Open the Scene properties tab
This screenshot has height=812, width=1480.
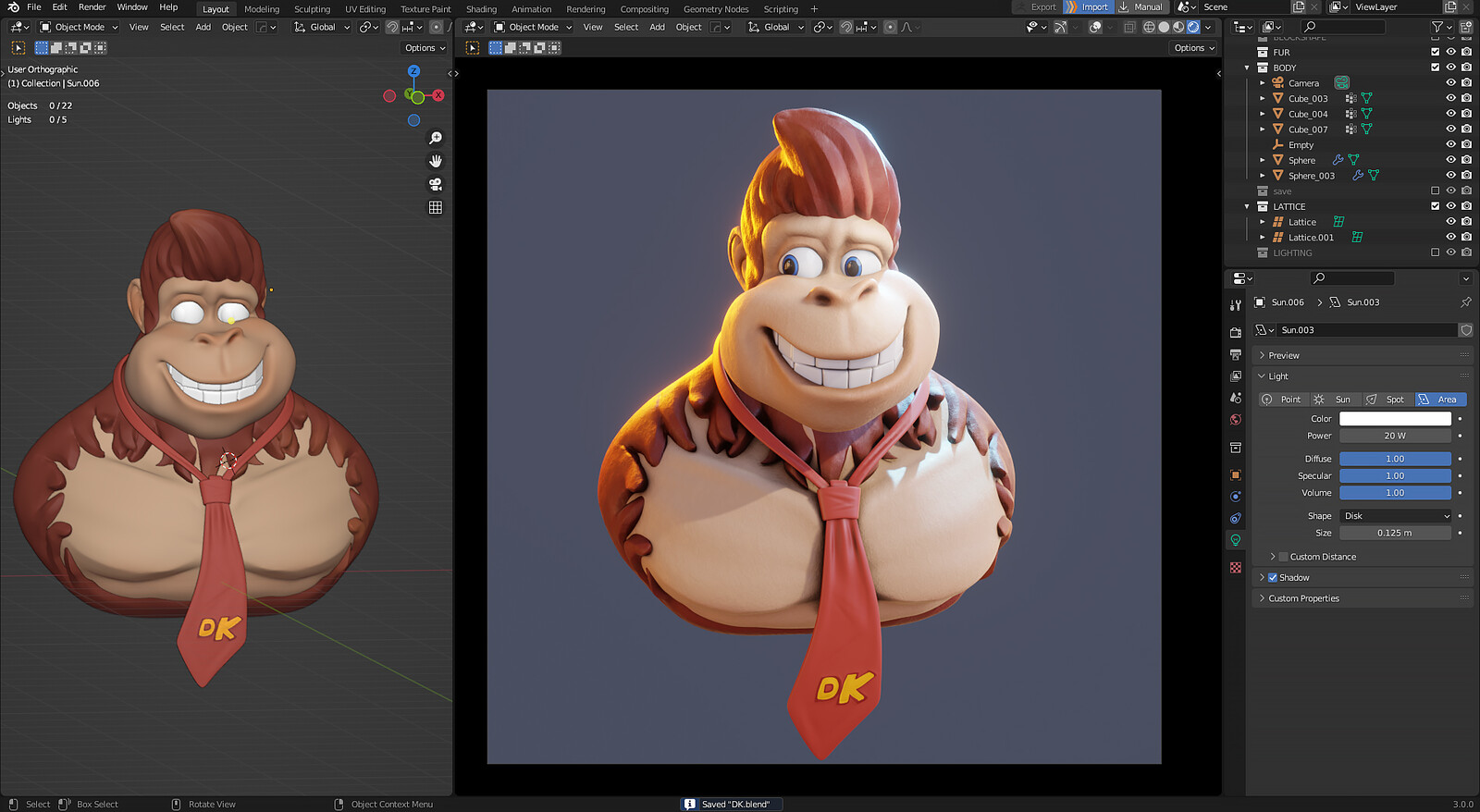pyautogui.click(x=1236, y=398)
